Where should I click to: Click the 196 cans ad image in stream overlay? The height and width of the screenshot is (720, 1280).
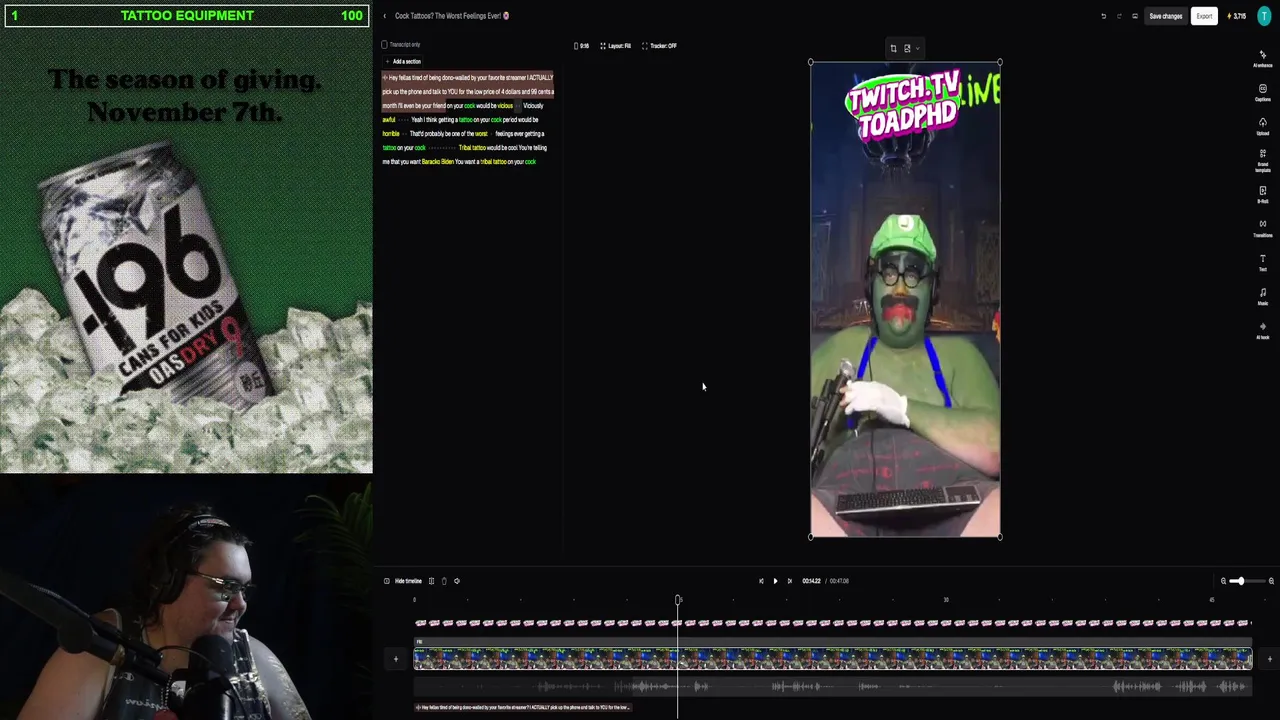186,251
